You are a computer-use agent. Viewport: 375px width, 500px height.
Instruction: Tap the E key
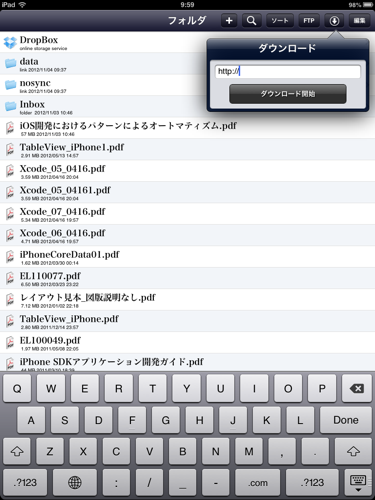click(x=85, y=388)
